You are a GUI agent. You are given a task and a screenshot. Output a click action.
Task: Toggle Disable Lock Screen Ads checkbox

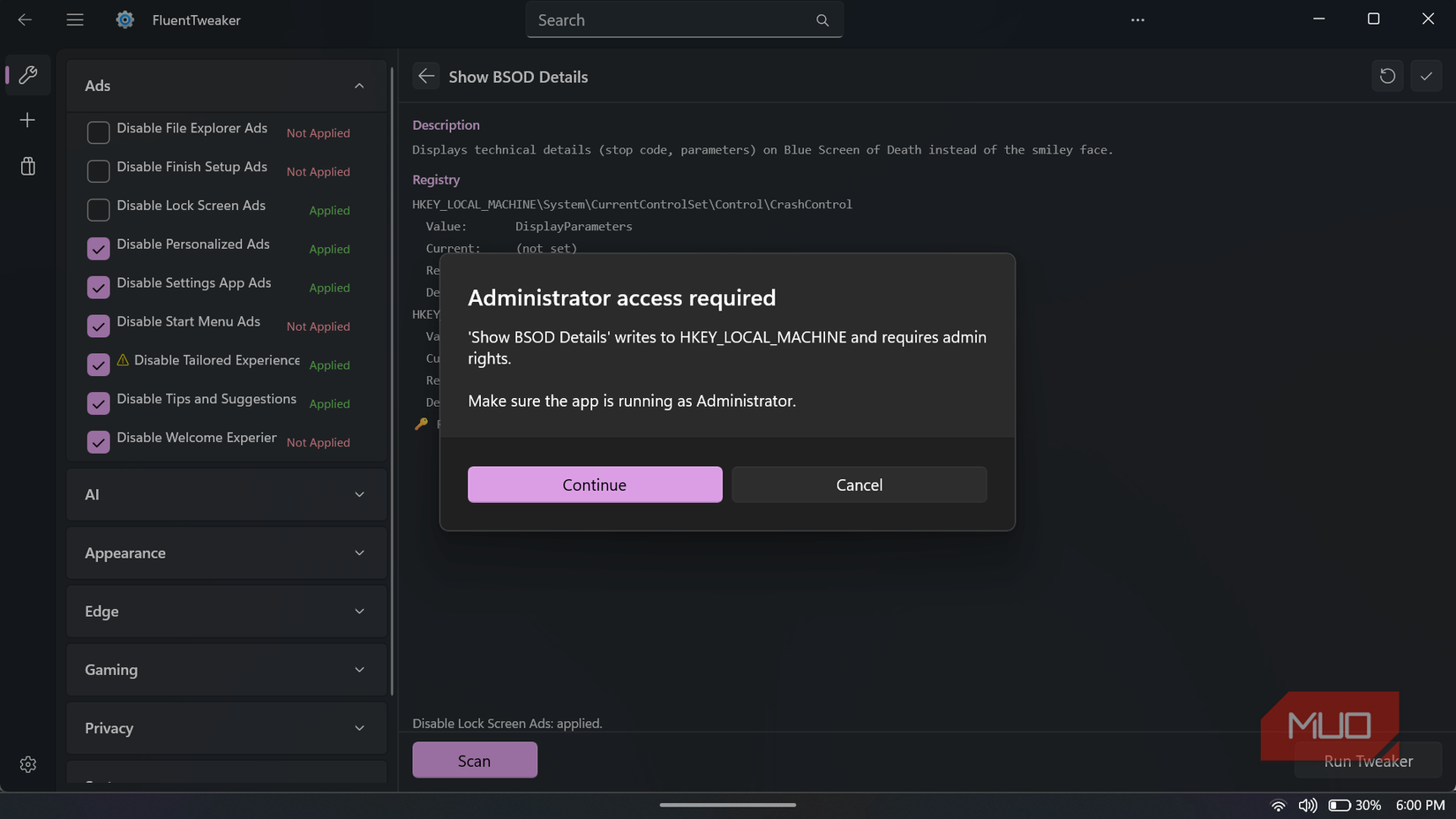tap(98, 210)
